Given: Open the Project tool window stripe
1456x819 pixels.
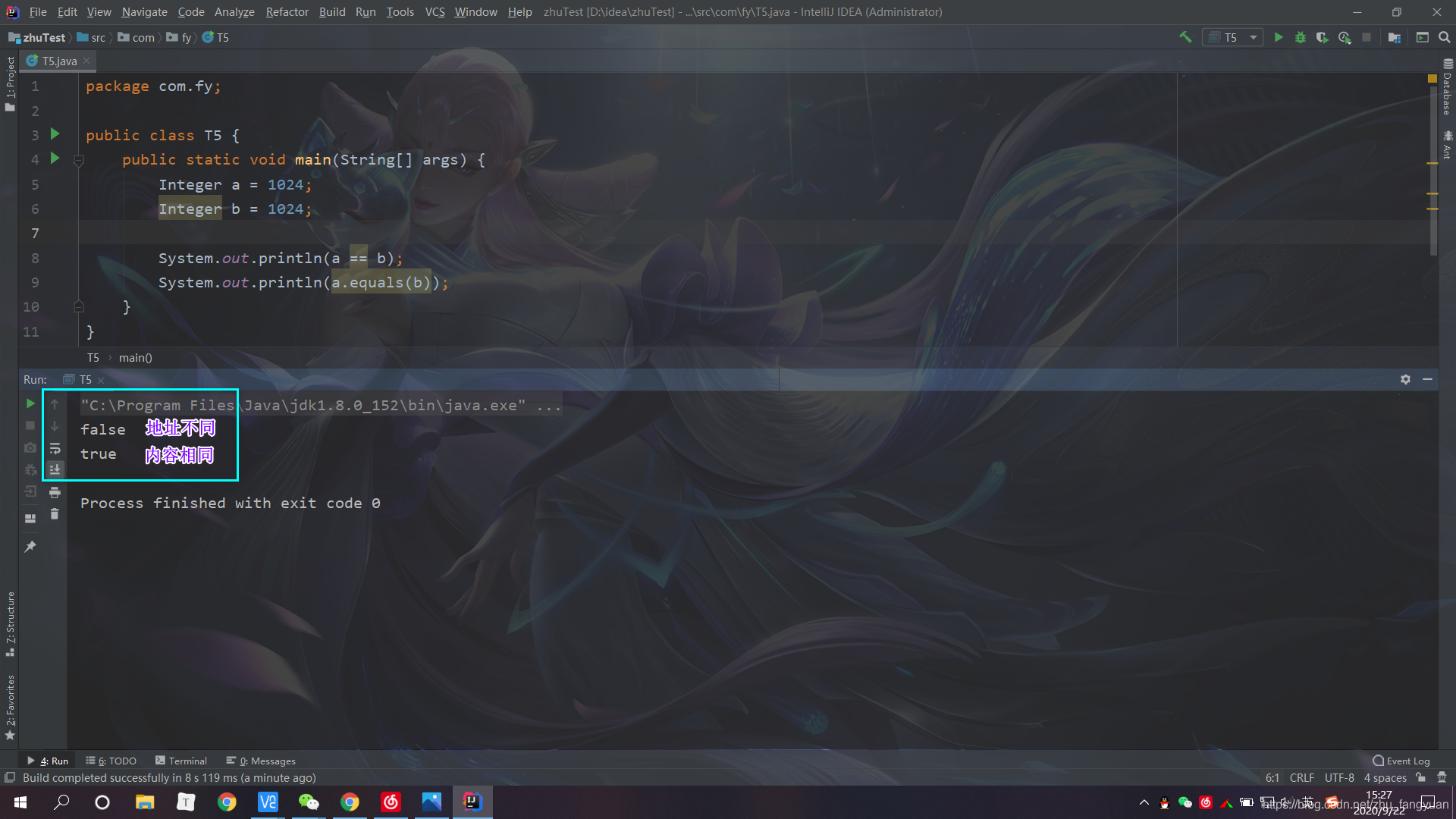Looking at the screenshot, I should (x=10, y=83).
